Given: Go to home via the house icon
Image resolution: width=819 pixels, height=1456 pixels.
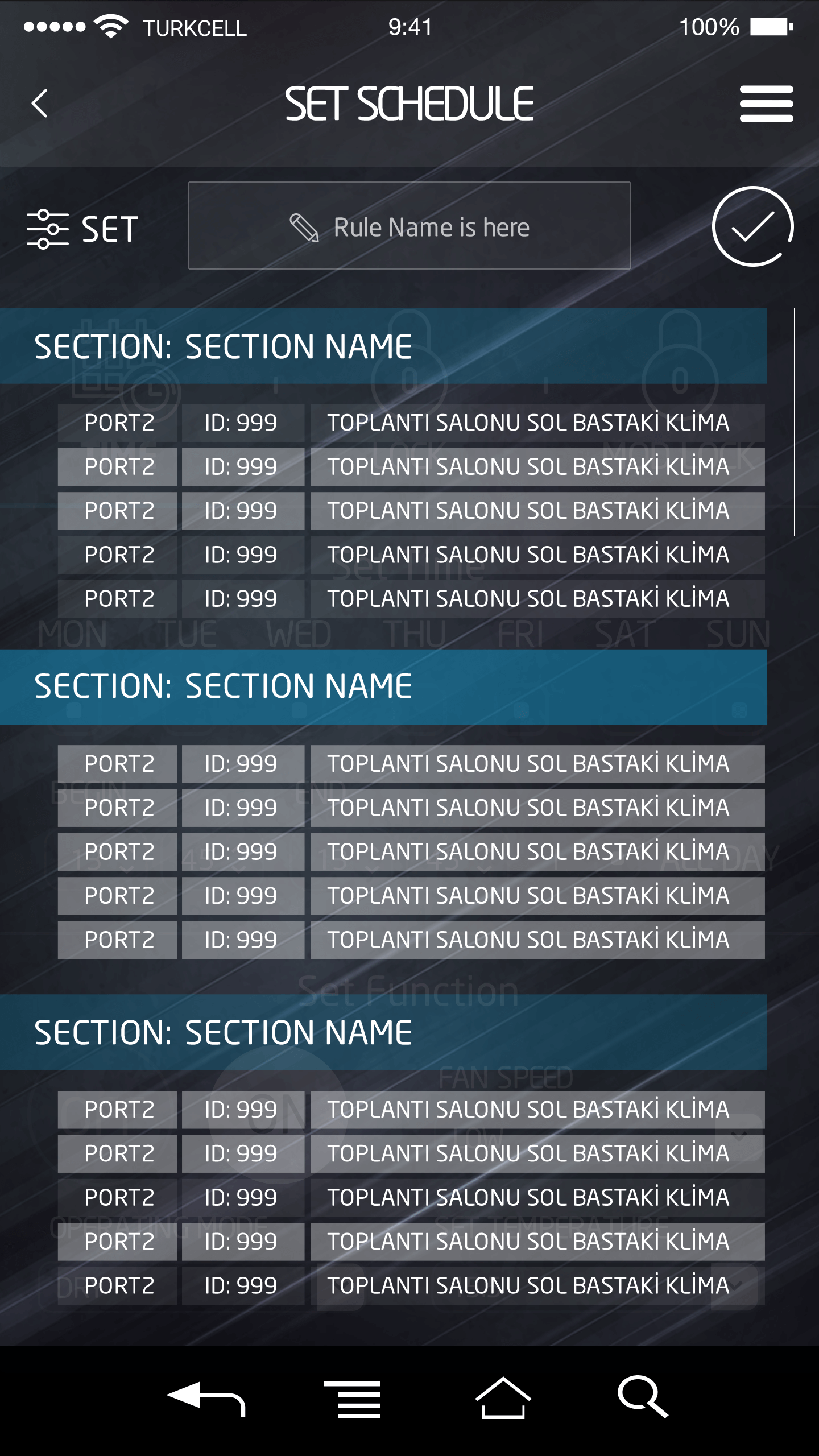Looking at the screenshot, I should pos(503,1397).
